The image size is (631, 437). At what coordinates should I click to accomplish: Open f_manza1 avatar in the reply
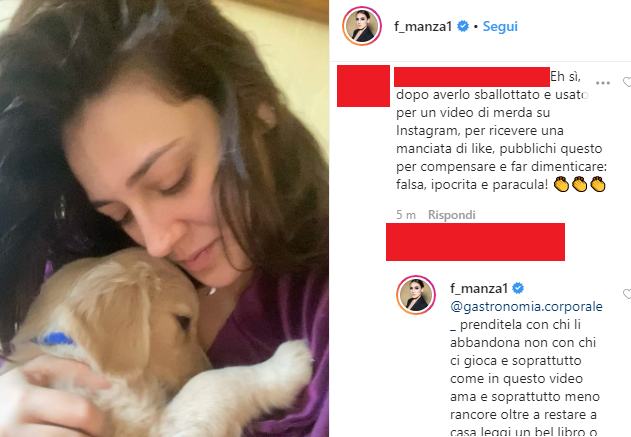416,295
